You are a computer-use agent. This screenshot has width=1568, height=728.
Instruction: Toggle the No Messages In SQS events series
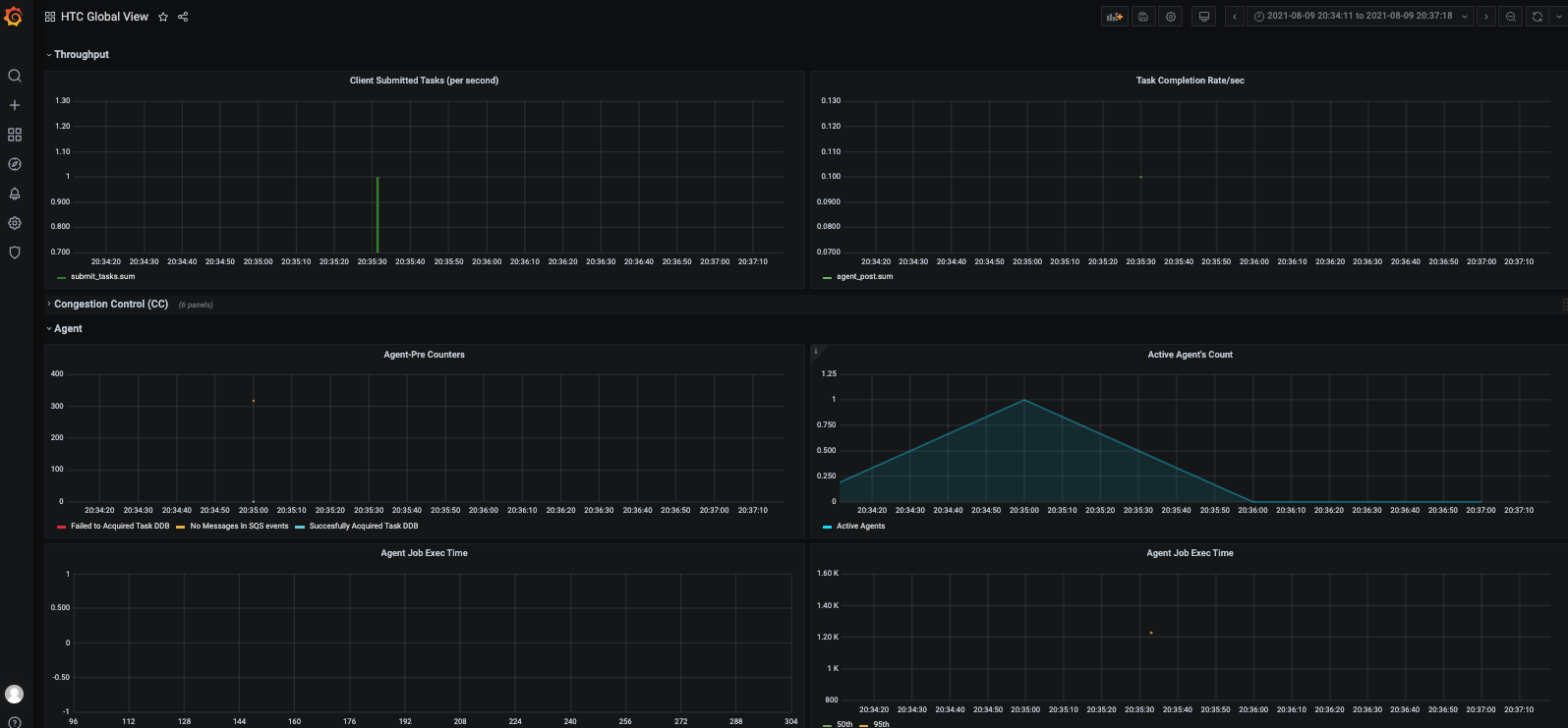coord(239,527)
